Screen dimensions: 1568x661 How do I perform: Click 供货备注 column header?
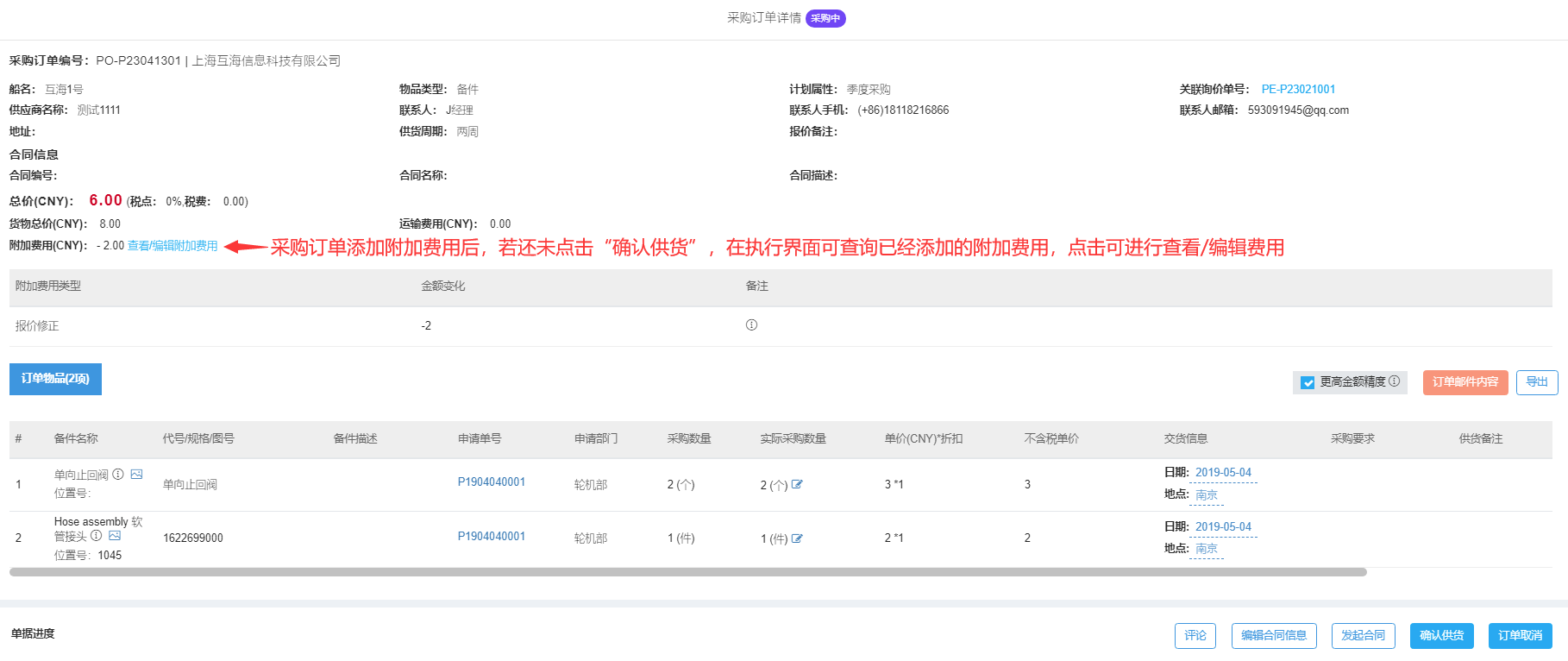click(x=1481, y=439)
